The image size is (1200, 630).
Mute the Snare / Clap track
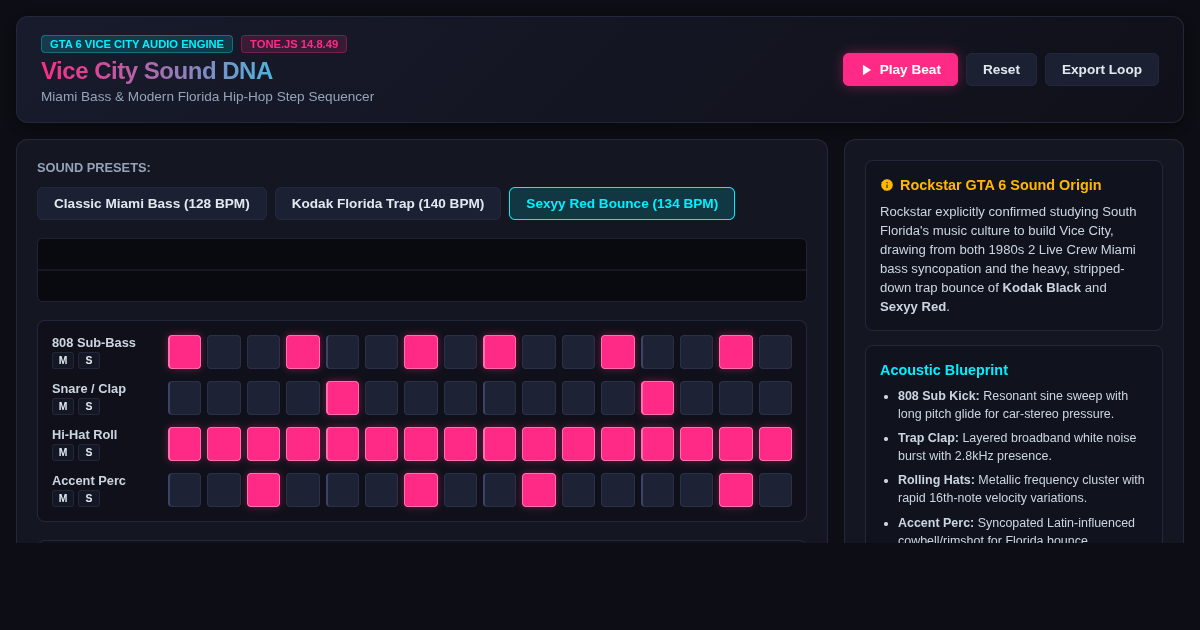point(63,406)
